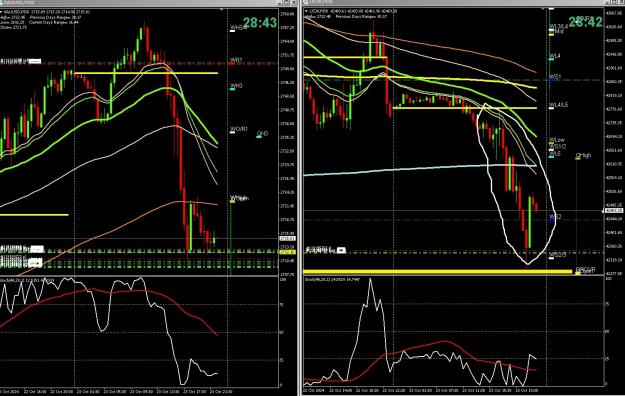Click current price label on right price axis
The width and height of the screenshot is (625, 396).
[x=614, y=210]
